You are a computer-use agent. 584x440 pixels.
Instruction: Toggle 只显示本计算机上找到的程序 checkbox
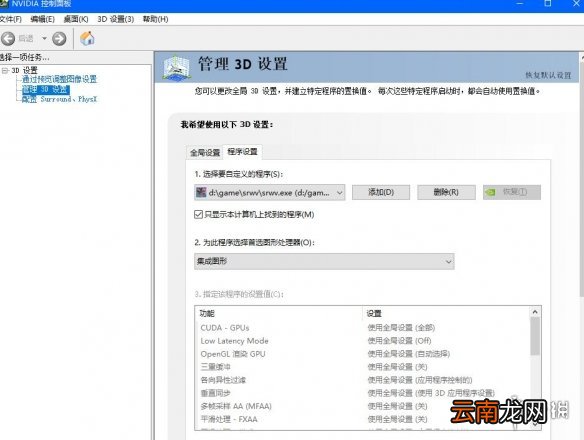coord(198,214)
